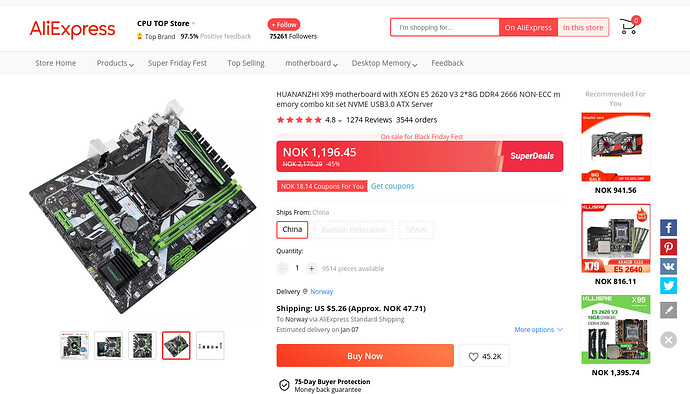
Task: Click the Get coupons link
Action: point(393,186)
